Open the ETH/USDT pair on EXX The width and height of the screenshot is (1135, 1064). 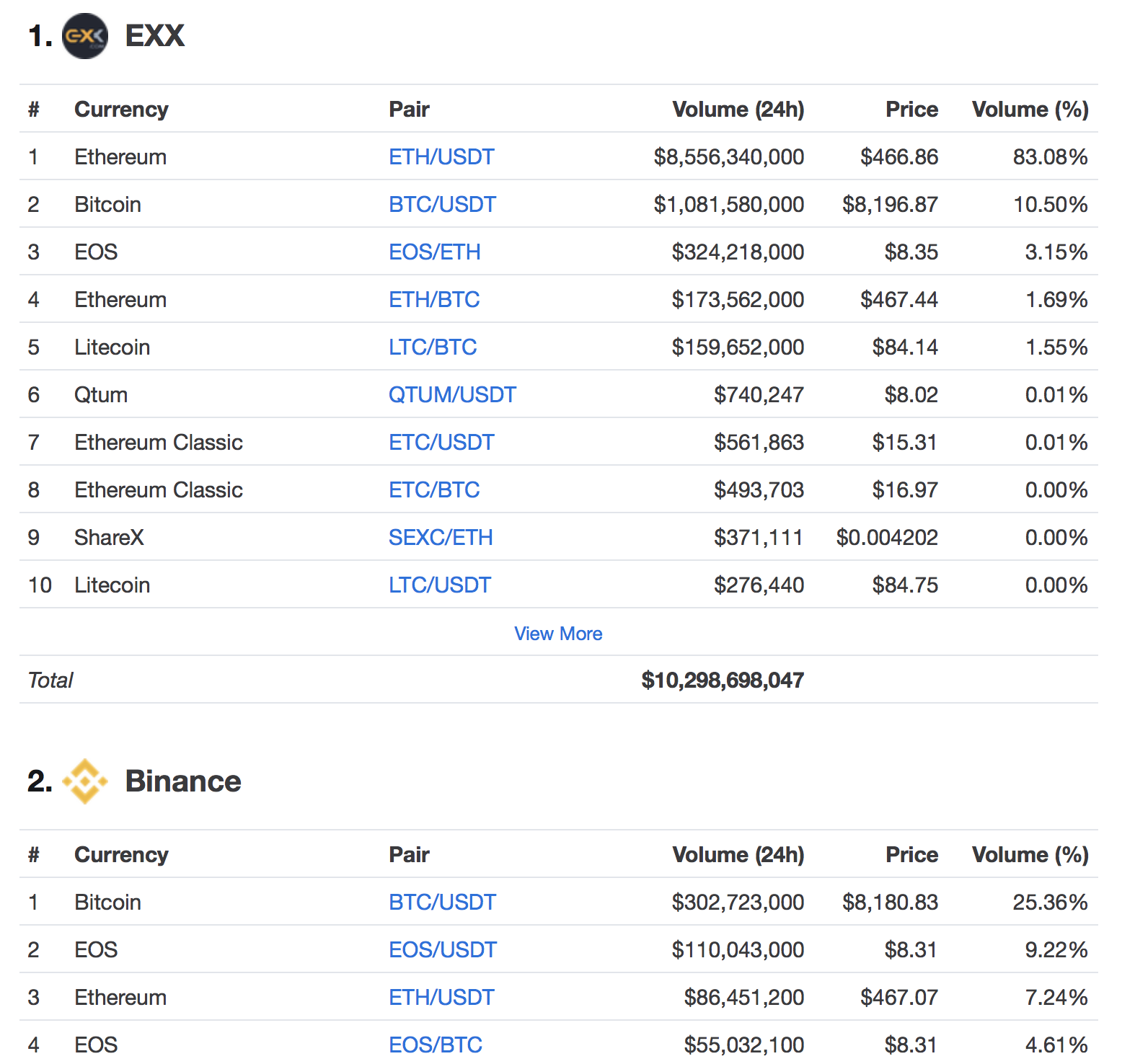click(x=441, y=156)
